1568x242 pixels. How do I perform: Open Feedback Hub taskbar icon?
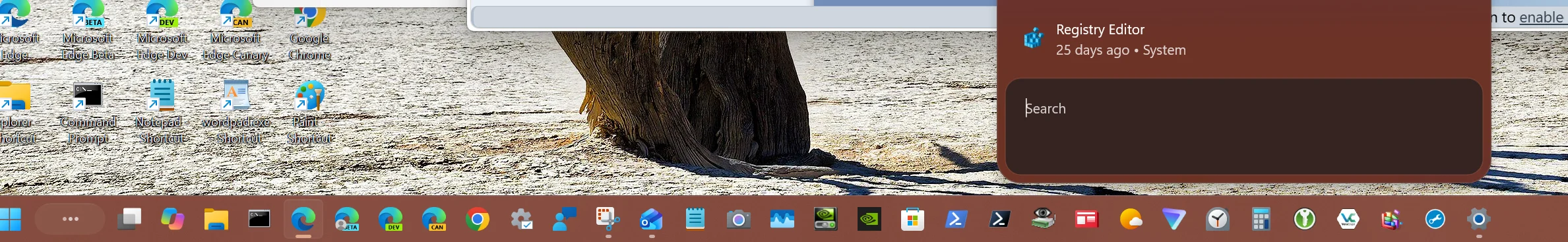pos(565,219)
